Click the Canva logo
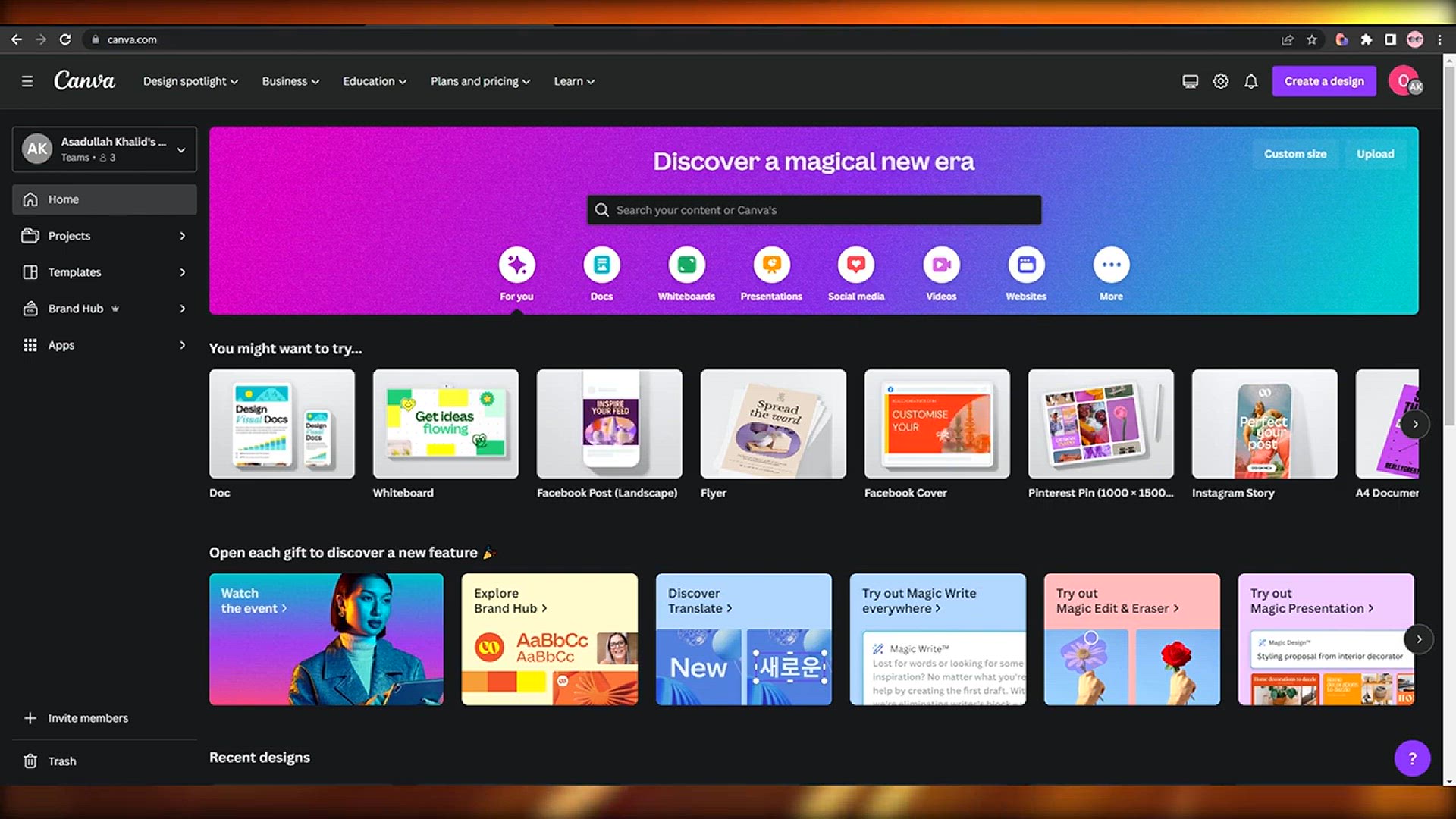 point(84,80)
